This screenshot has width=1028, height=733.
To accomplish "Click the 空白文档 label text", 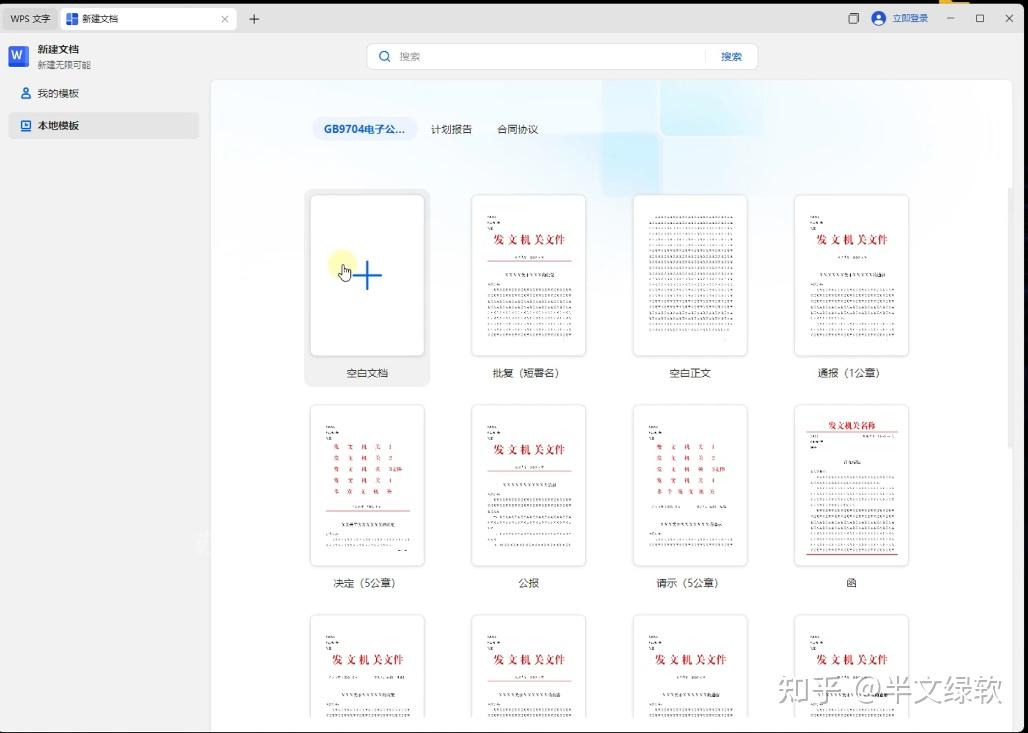I will (367, 373).
